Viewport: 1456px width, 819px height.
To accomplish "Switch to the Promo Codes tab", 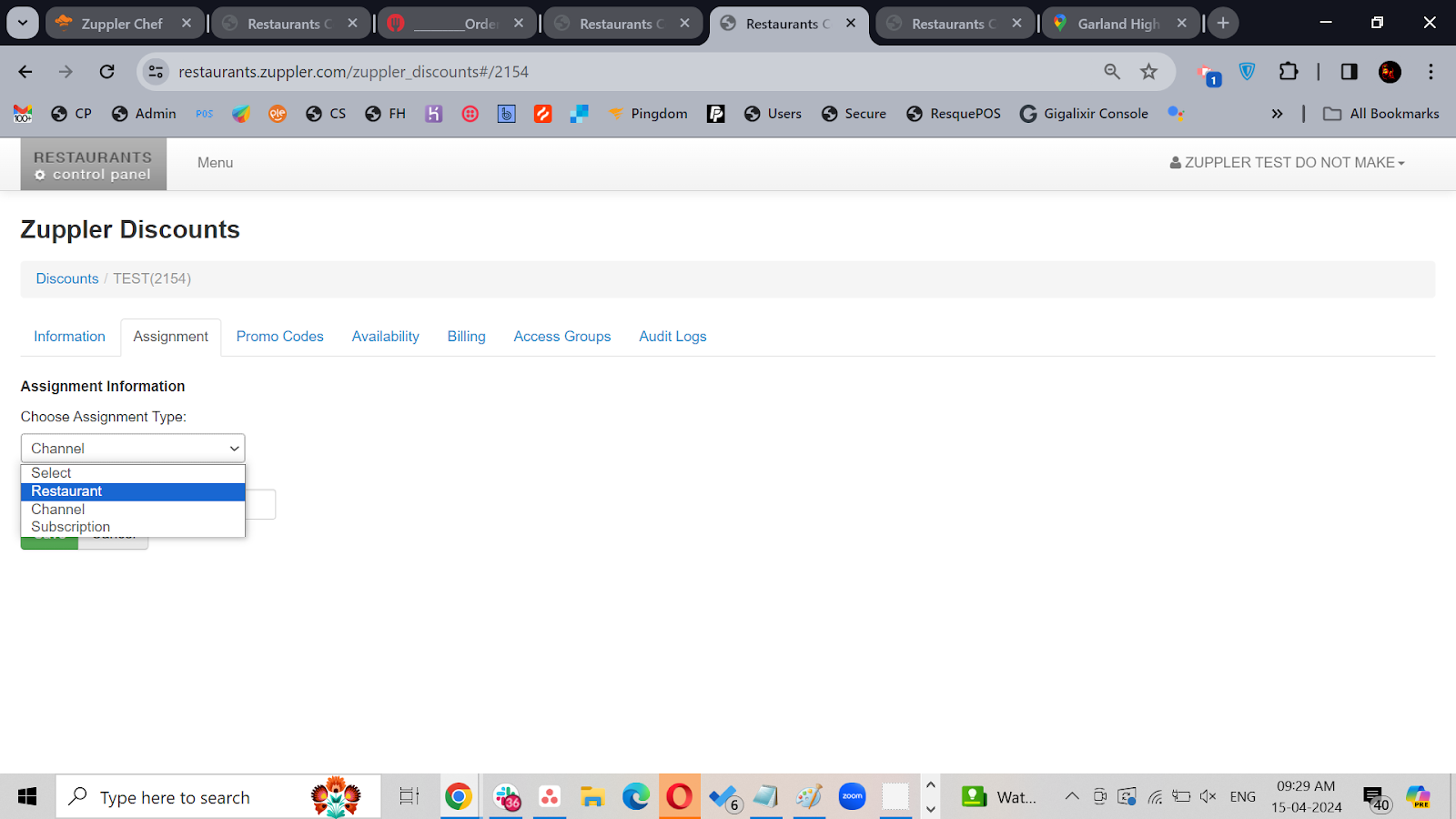I will point(280,337).
